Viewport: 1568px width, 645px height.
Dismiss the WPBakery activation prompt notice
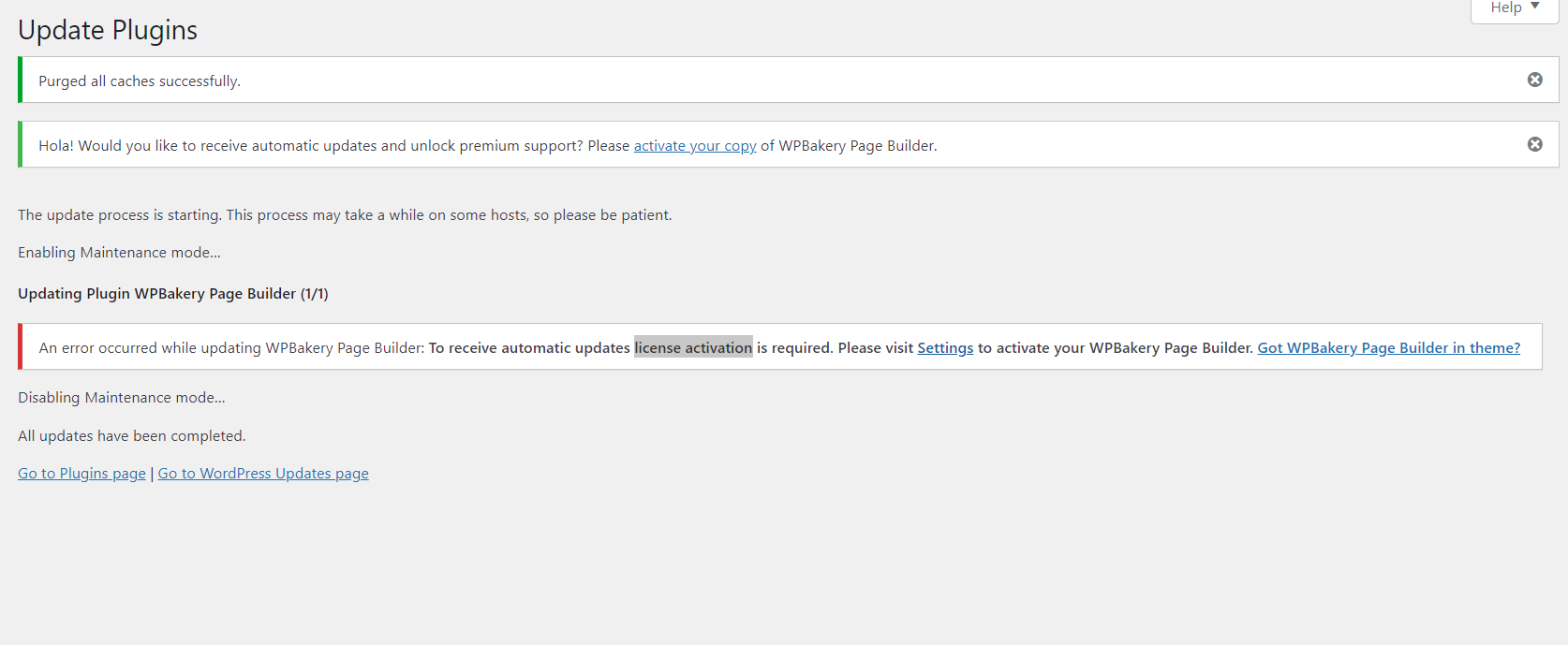[x=1534, y=144]
